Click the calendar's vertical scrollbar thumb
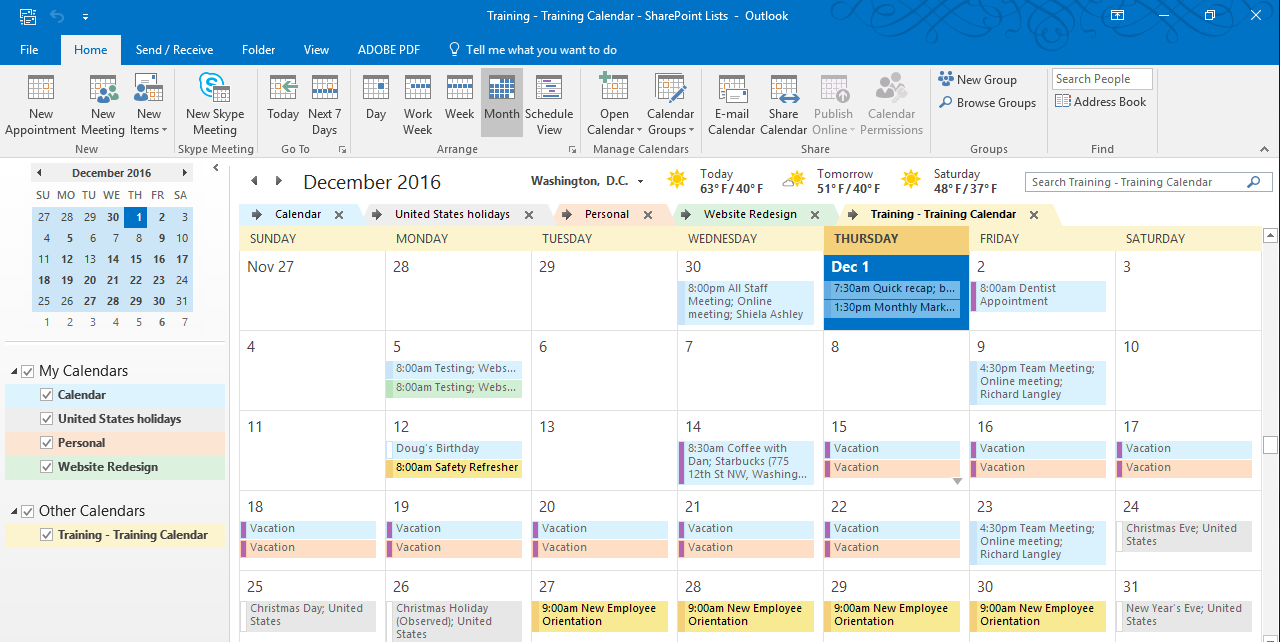Viewport: 1280px width, 642px height. pyautogui.click(x=1270, y=445)
